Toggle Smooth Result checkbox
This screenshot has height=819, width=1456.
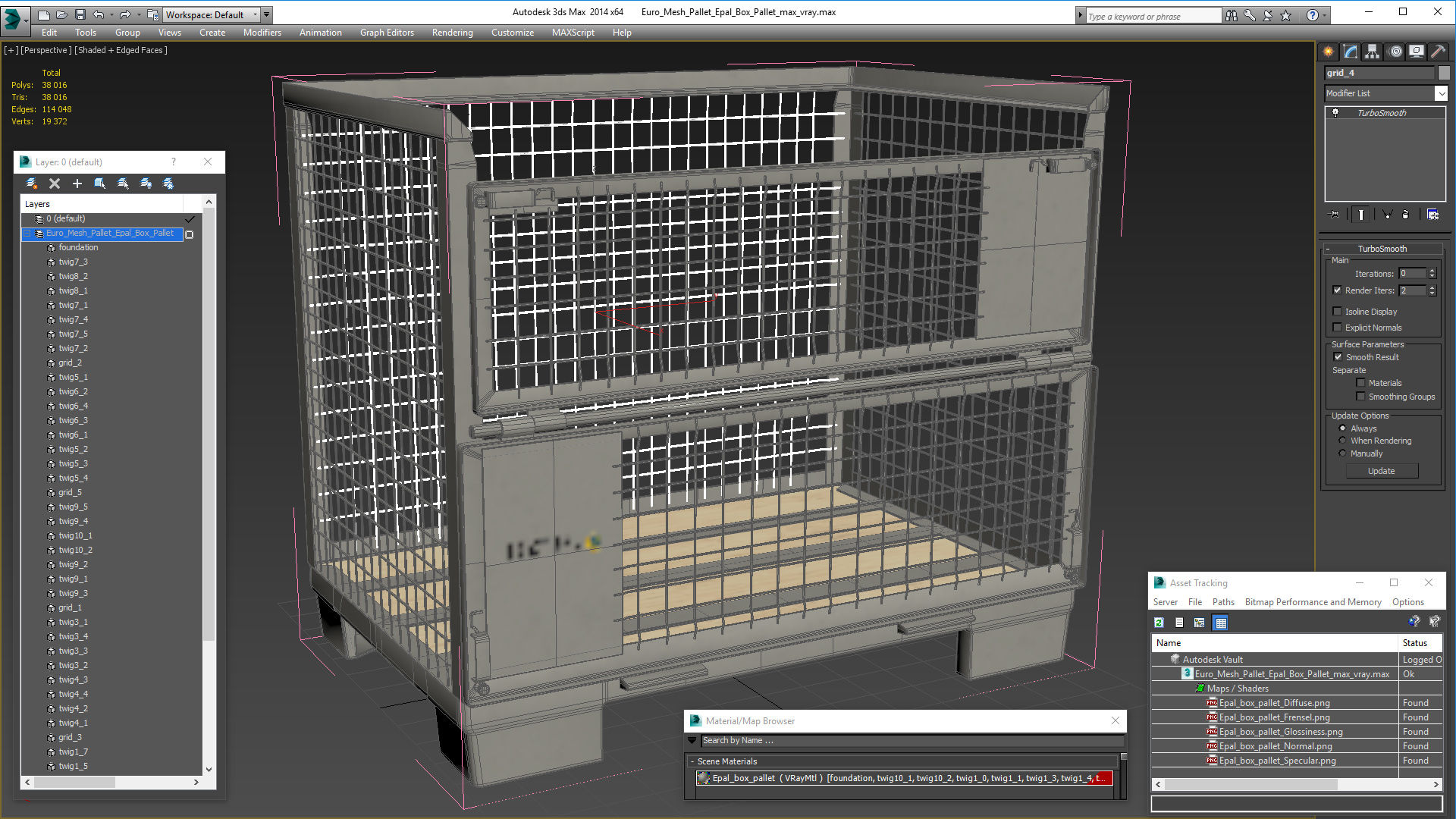pos(1338,357)
